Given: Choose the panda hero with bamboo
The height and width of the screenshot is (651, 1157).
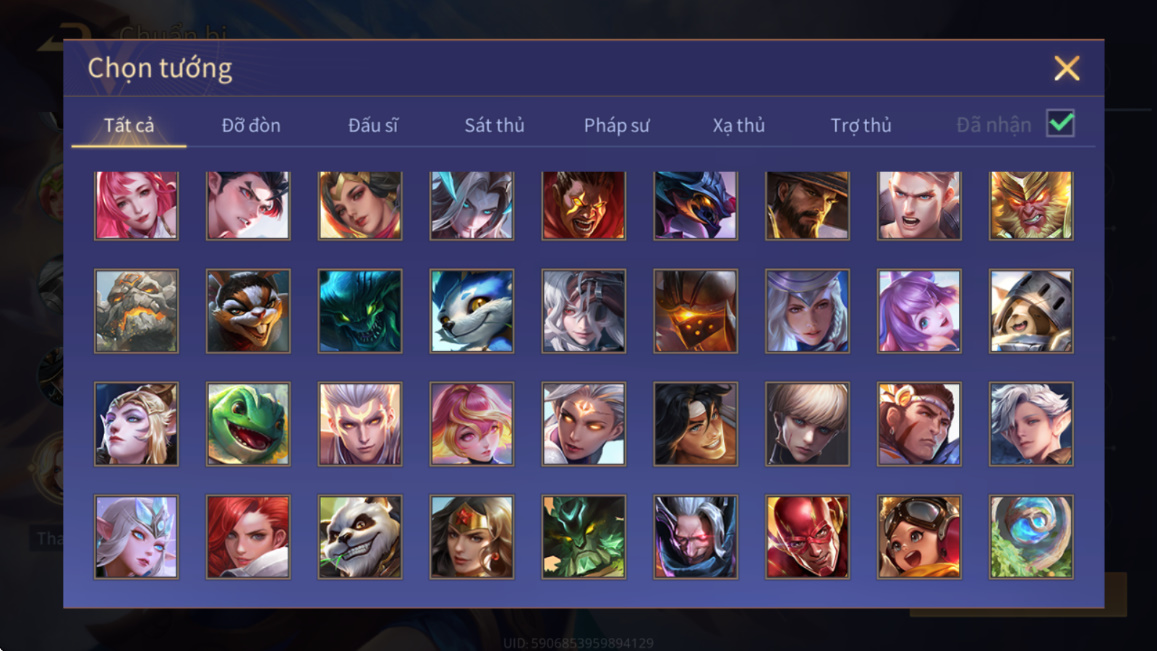Looking at the screenshot, I should [x=360, y=537].
